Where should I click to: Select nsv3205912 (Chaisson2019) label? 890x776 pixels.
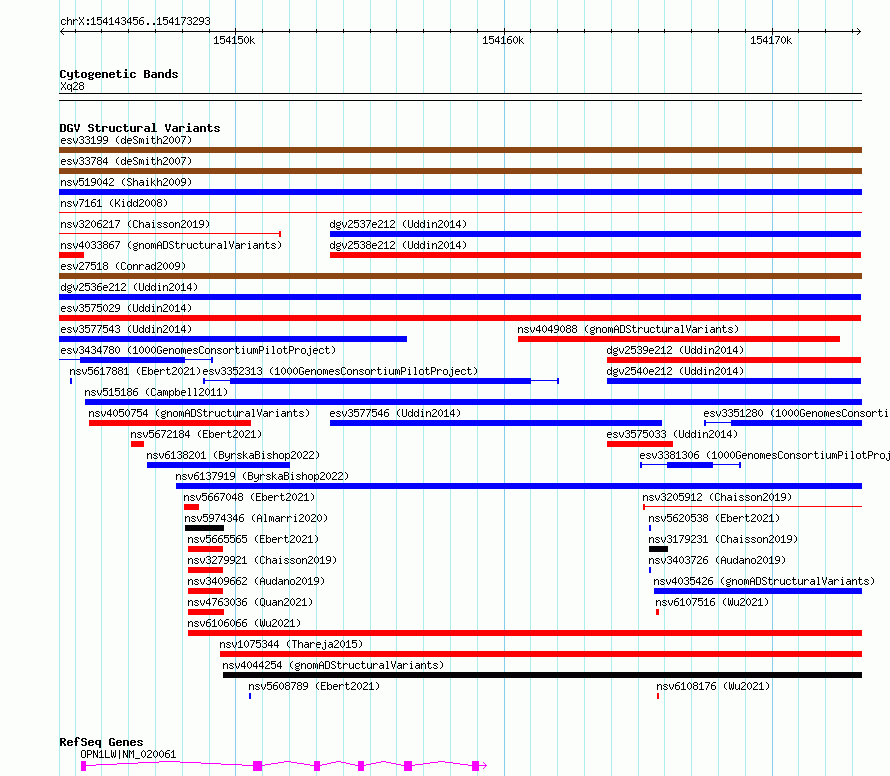coord(717,497)
